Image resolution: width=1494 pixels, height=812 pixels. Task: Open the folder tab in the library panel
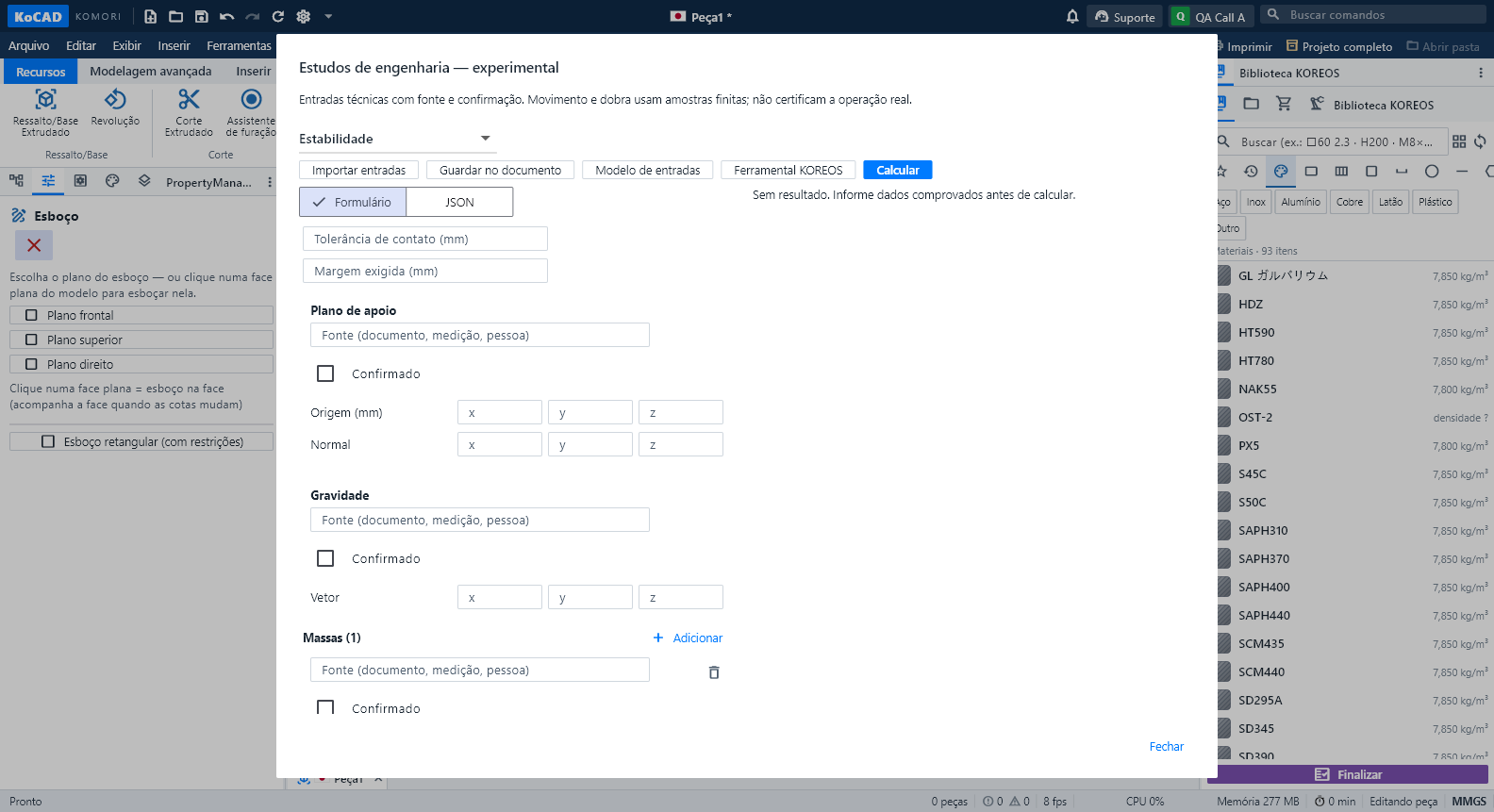pyautogui.click(x=1252, y=104)
